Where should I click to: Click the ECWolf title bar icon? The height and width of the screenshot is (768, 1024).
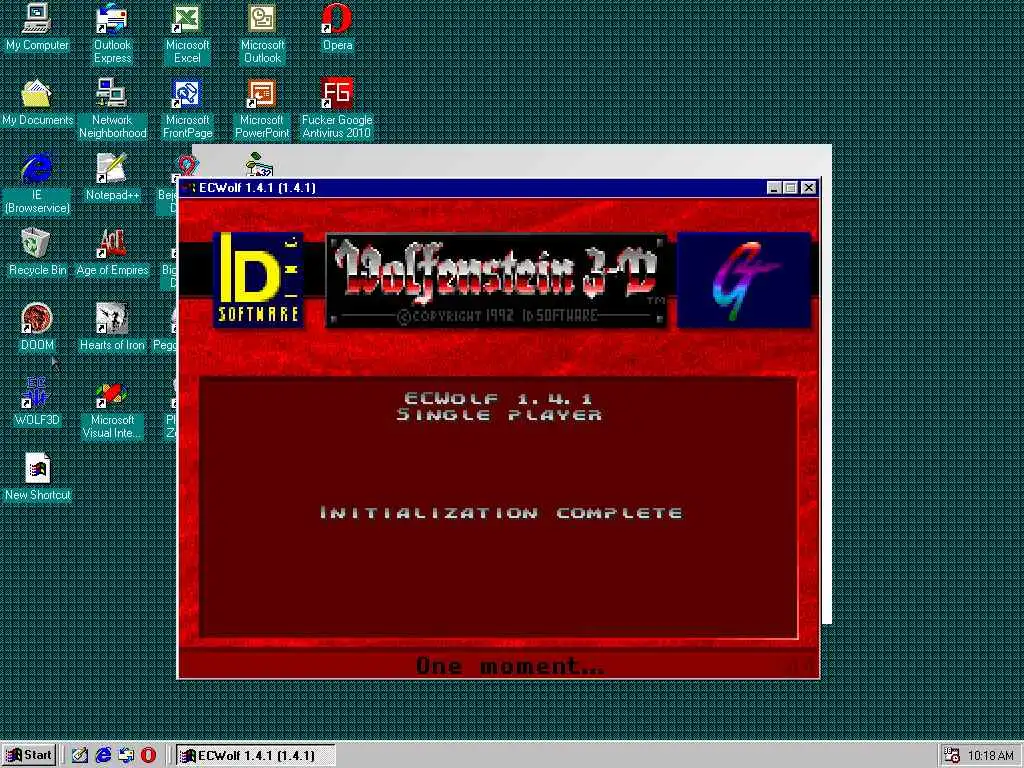coord(189,188)
